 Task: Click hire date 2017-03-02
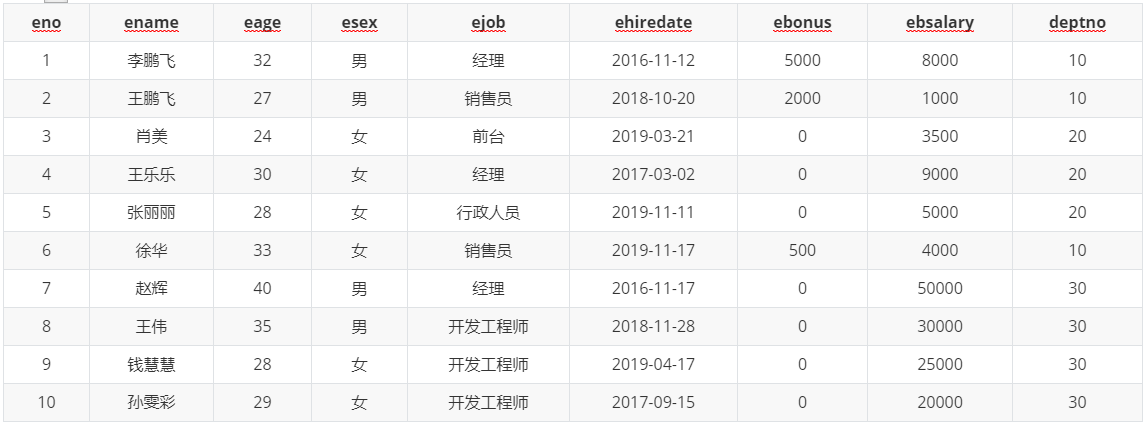pyautogui.click(x=653, y=175)
